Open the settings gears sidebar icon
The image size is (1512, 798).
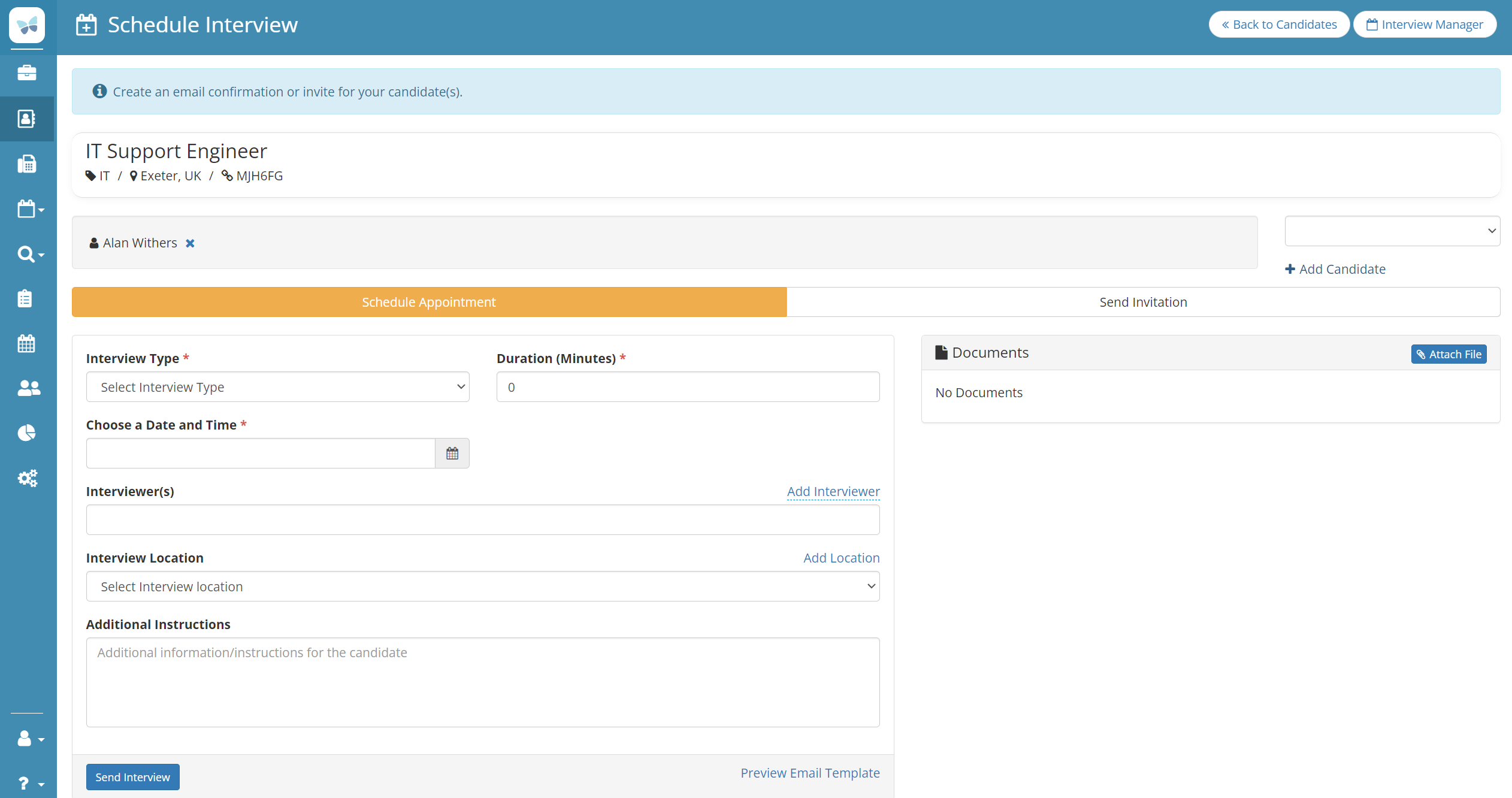pos(27,477)
